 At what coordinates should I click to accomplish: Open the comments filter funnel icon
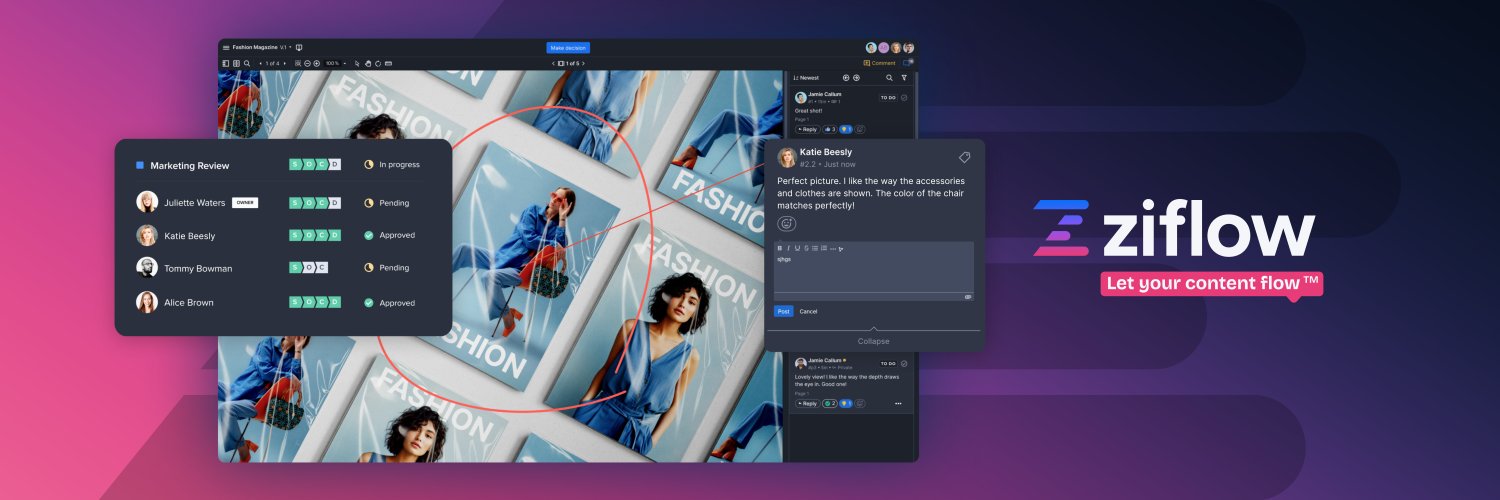[x=904, y=78]
